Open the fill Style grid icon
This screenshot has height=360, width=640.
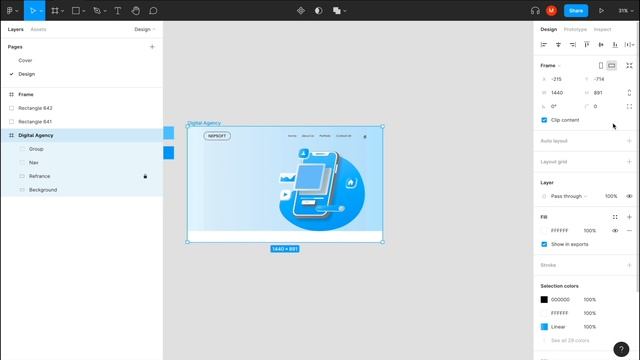coord(615,217)
